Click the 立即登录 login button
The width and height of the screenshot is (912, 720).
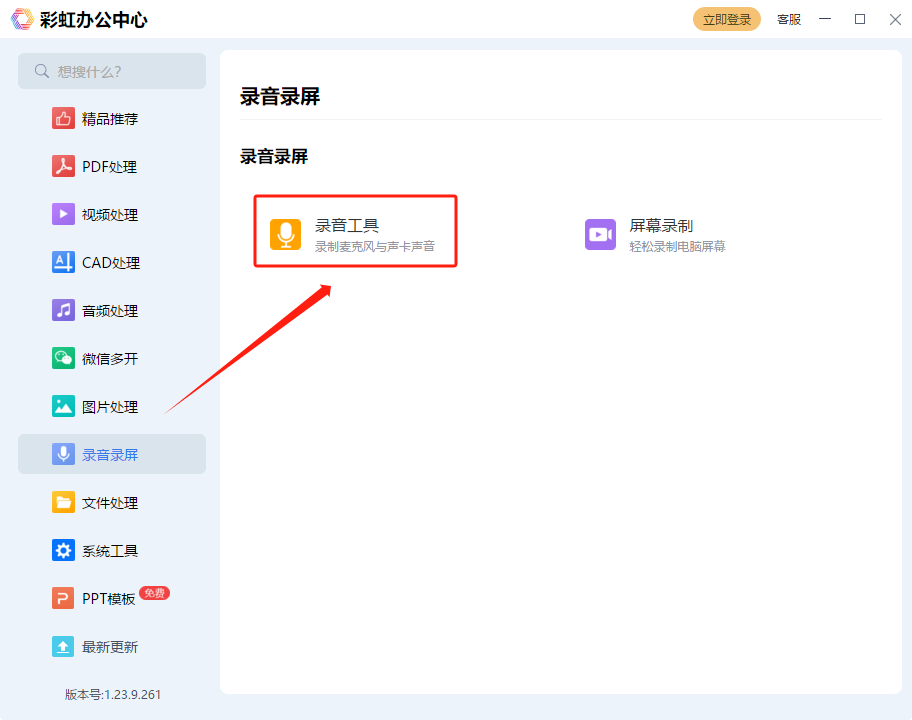[726, 19]
